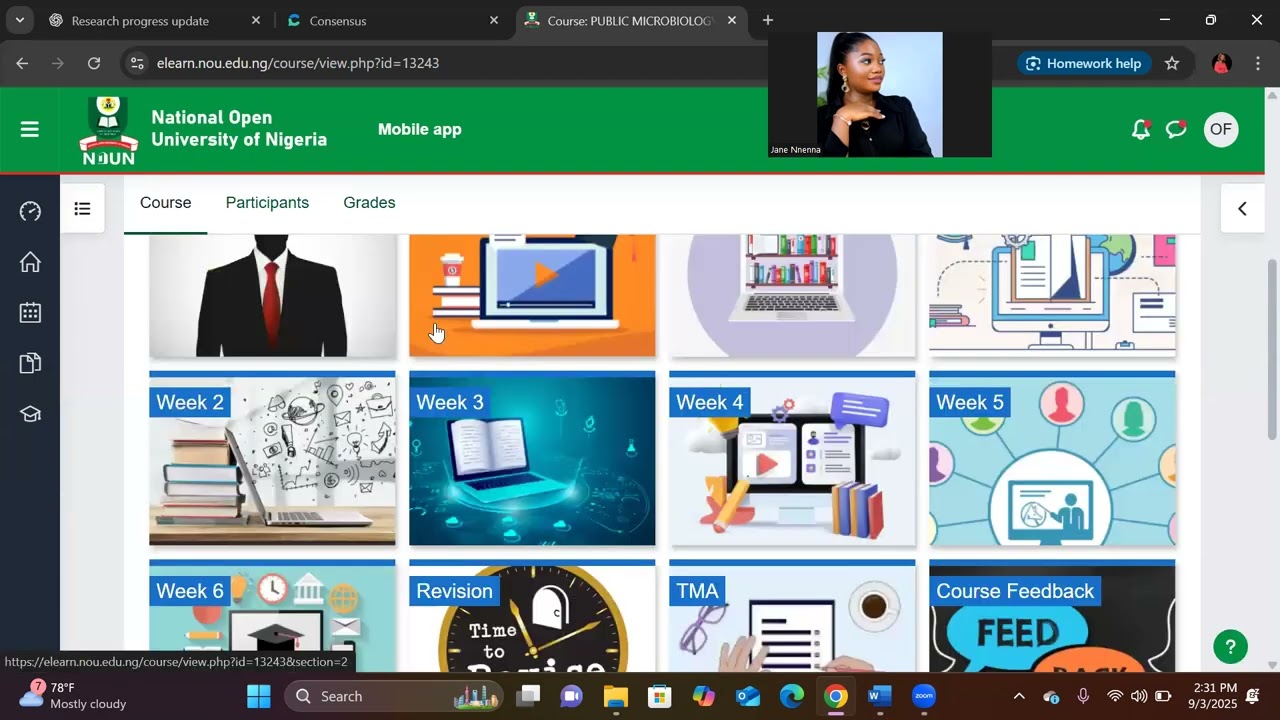Open the My courses graduation cap icon
1280x720 pixels.
30,414
